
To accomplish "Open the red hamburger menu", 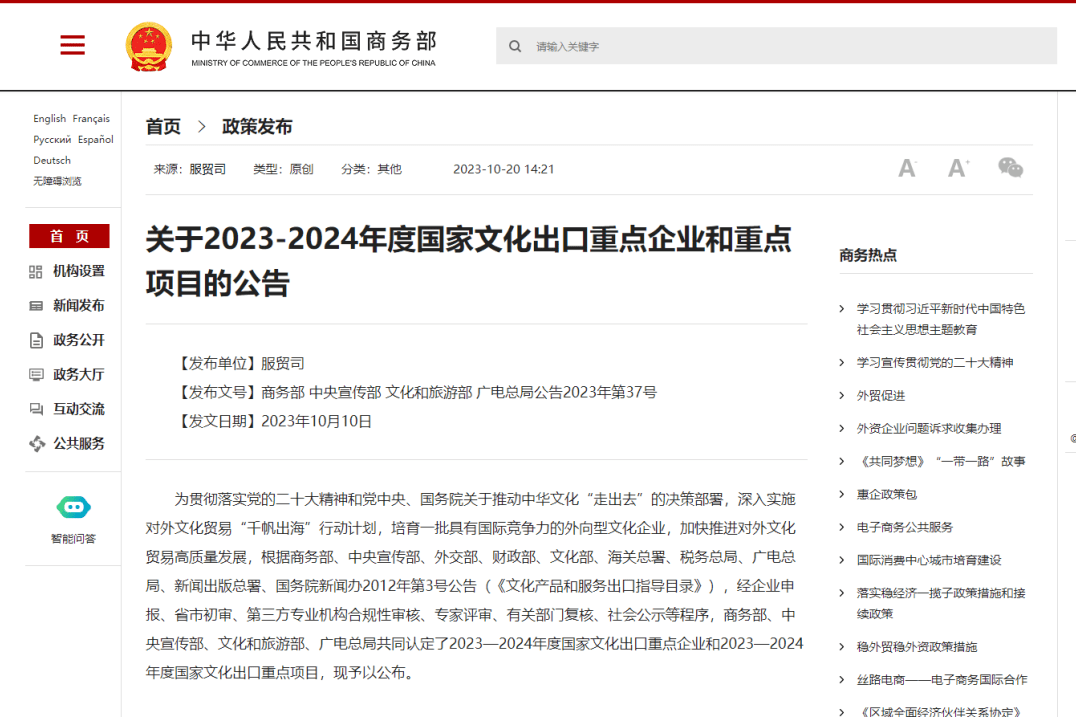I will coord(72,45).
